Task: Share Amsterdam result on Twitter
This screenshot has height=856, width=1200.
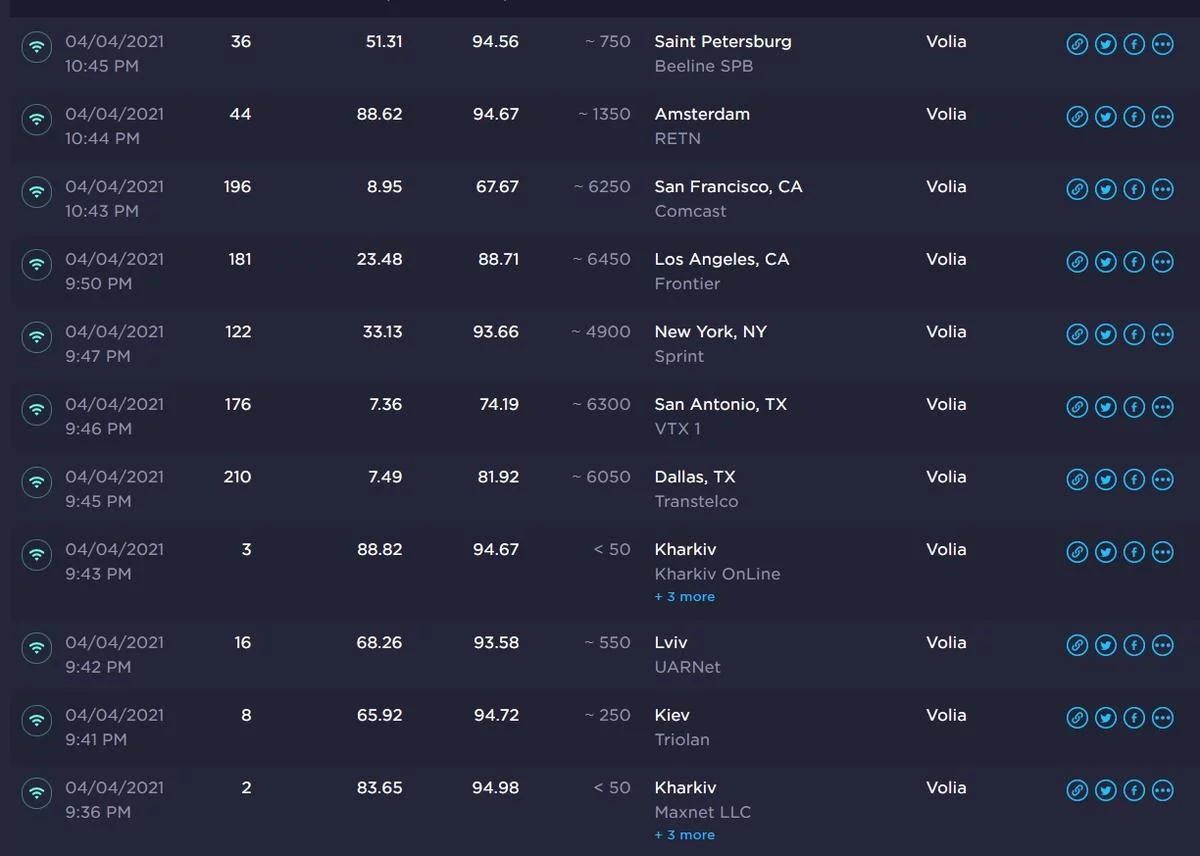Action: pyautogui.click(x=1105, y=117)
